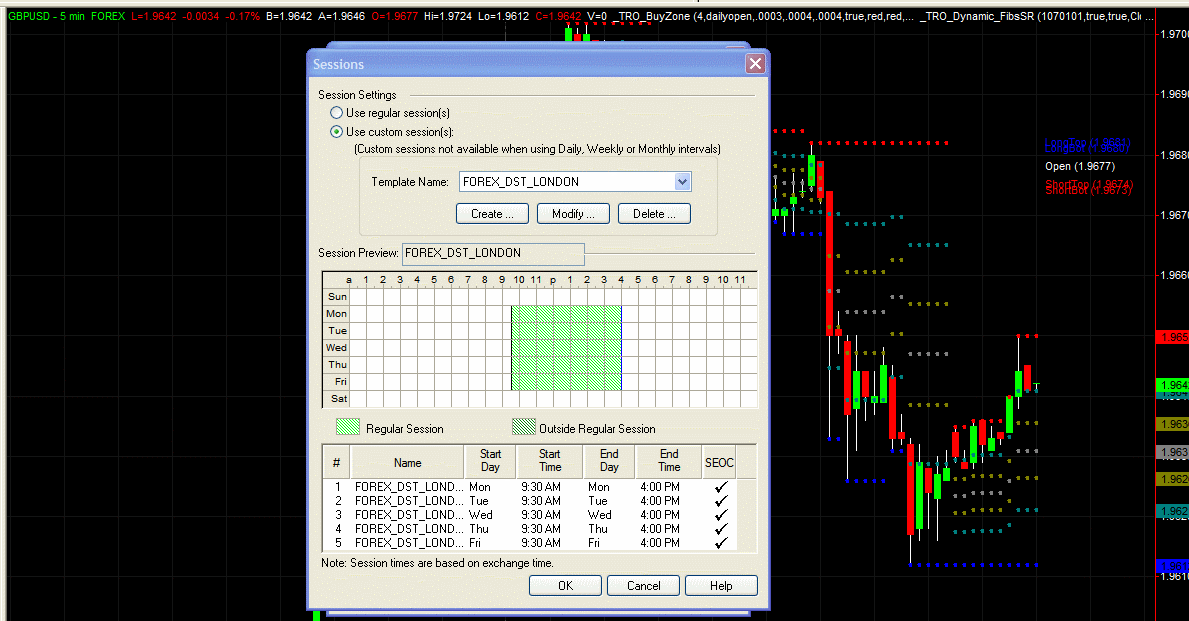Click the Lo=1.9612 value in chart header
Viewport: 1189px width, 621px height.
(x=504, y=16)
